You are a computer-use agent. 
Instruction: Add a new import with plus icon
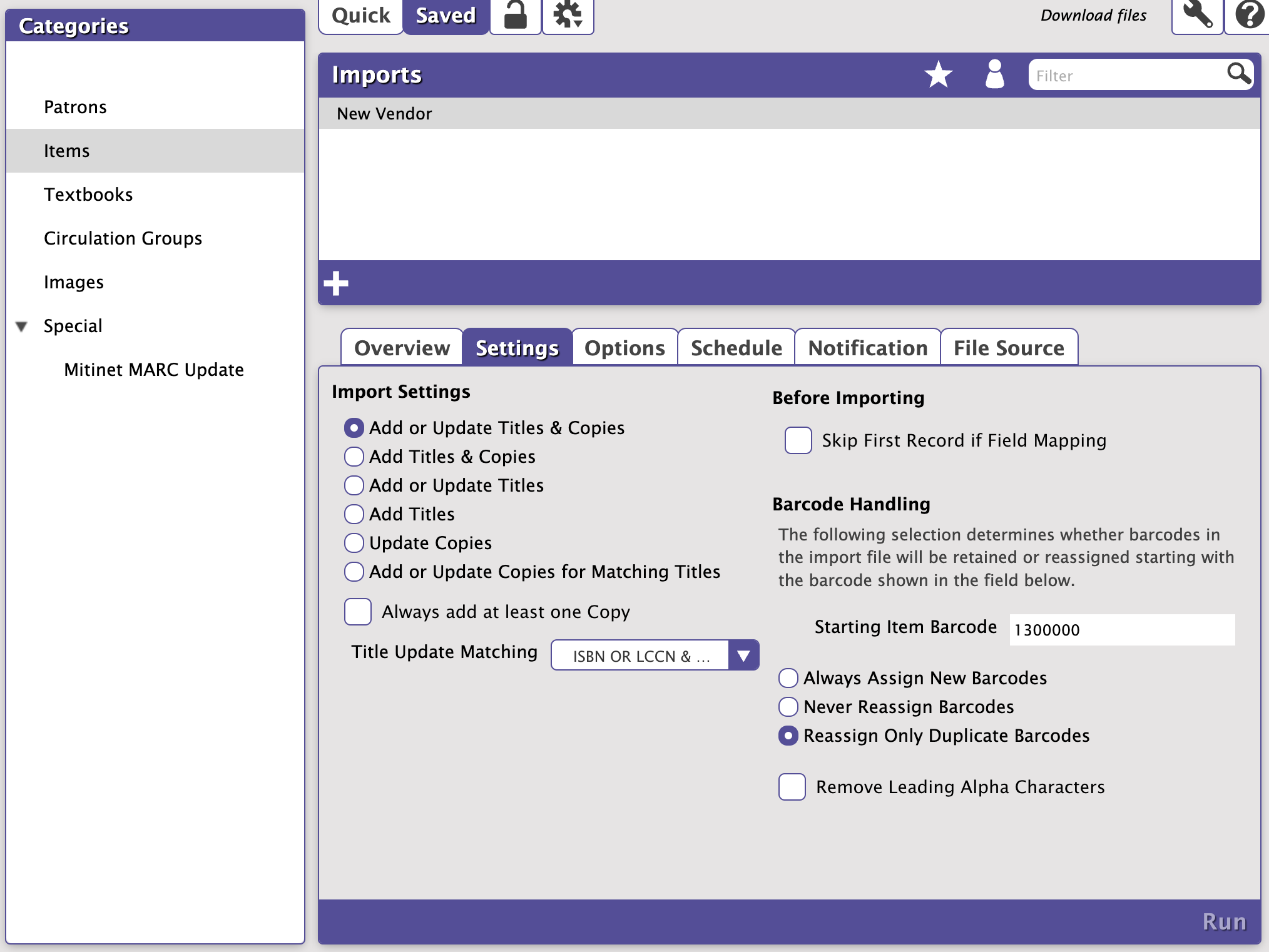click(x=336, y=283)
